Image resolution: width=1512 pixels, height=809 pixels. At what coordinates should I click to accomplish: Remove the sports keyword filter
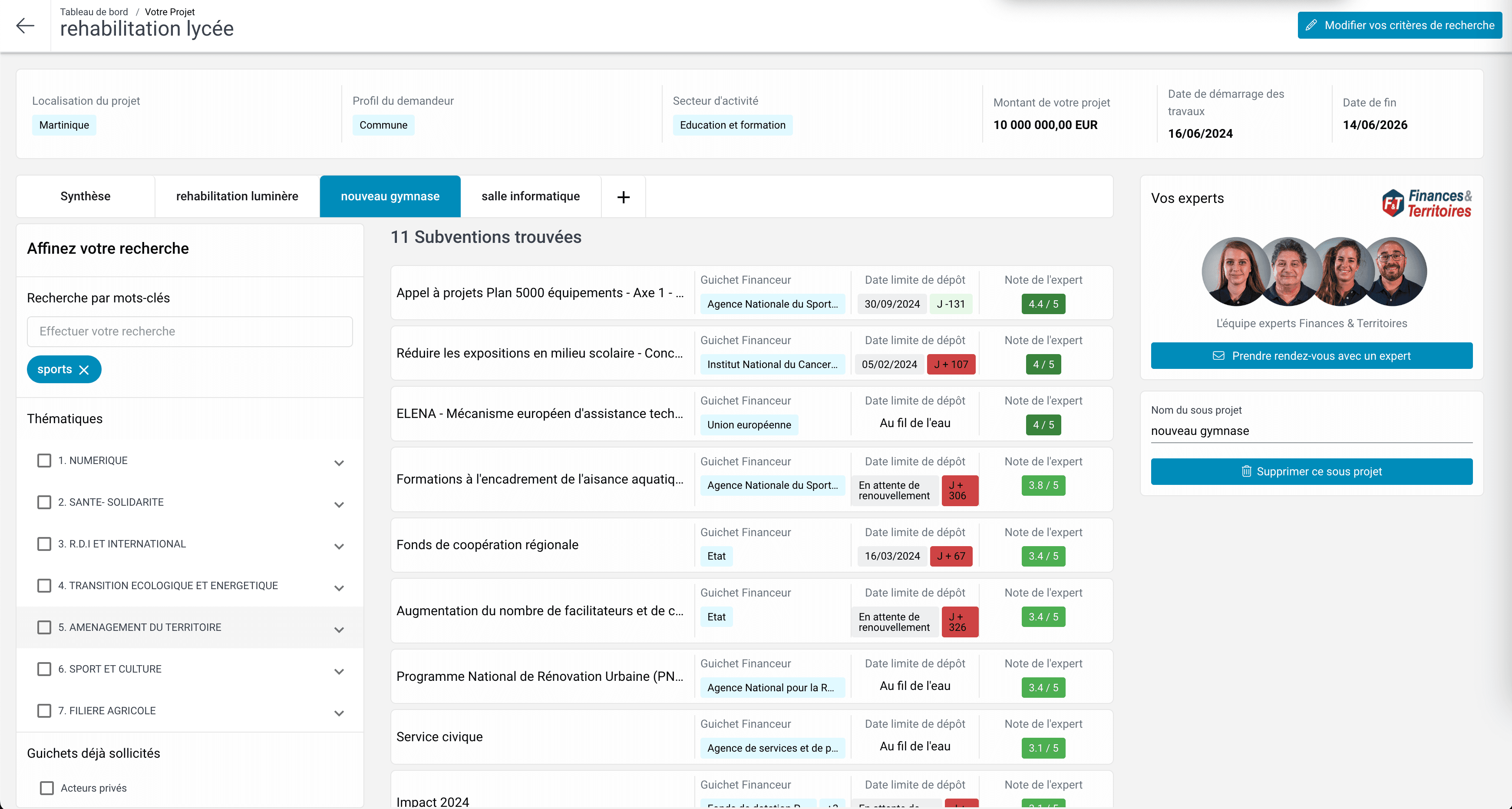[84, 369]
